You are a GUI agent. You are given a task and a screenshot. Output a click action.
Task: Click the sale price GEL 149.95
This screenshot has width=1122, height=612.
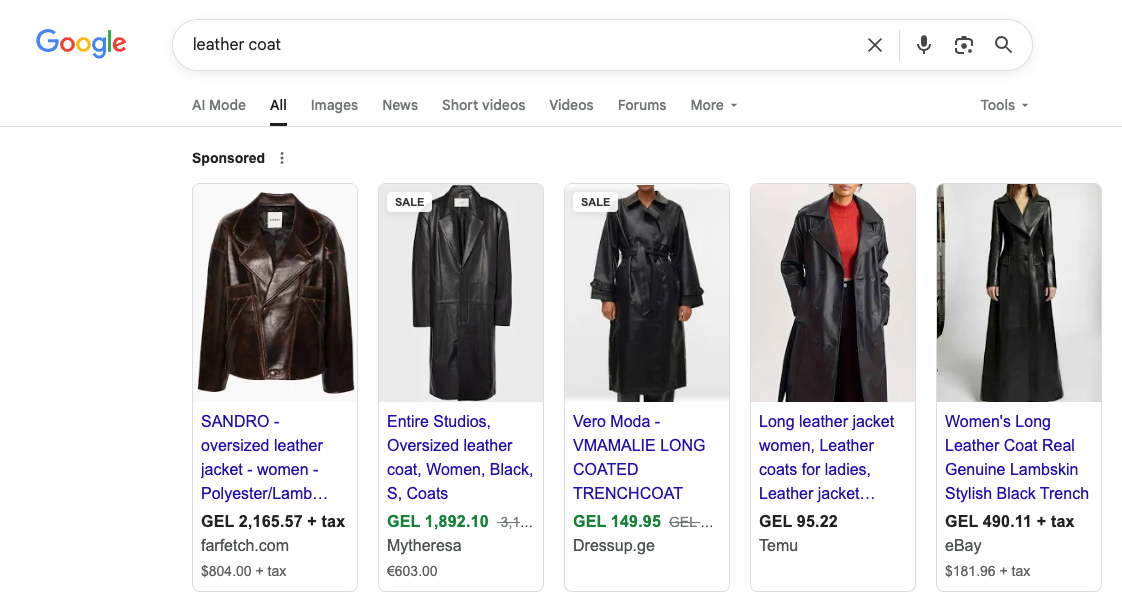617,521
